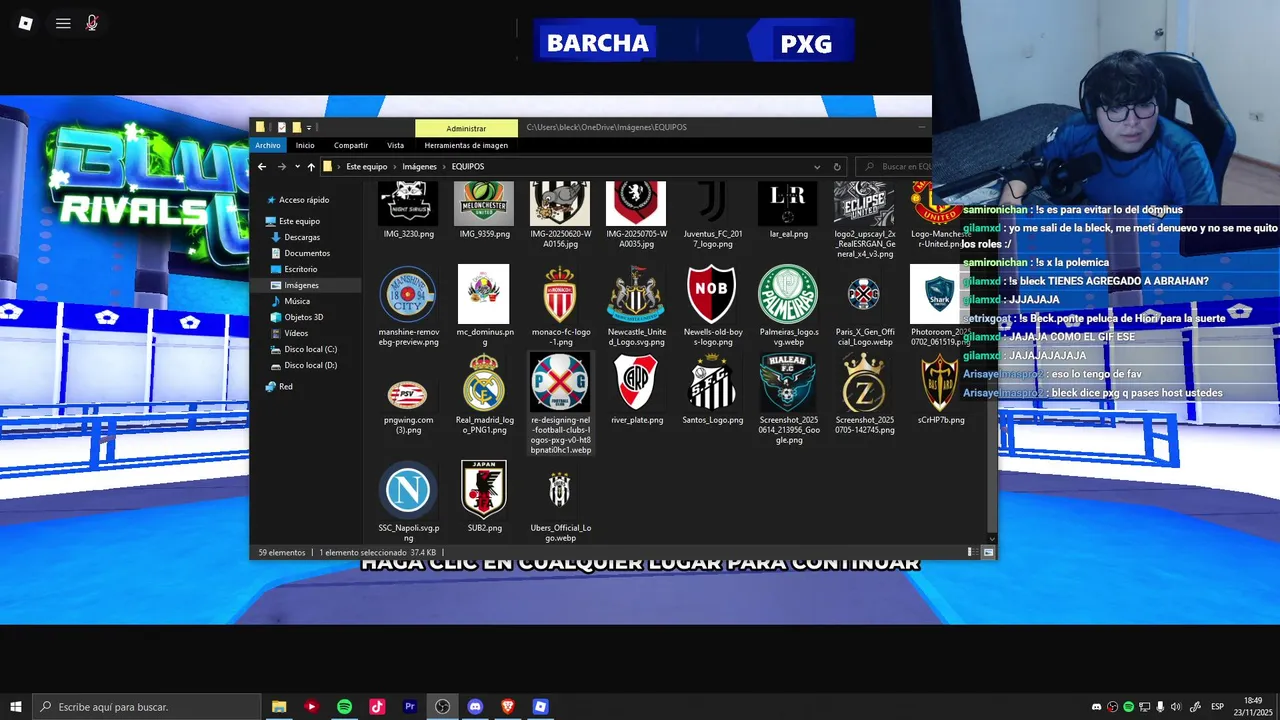
Task: Select the IMG_9359.png Melonchester file
Action: coord(484,211)
